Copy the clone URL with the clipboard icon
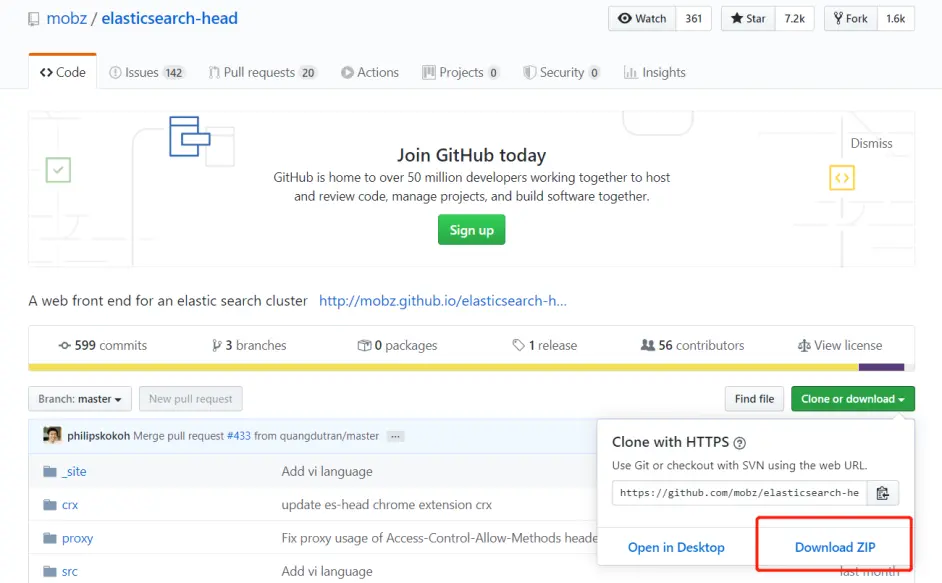 pos(883,493)
